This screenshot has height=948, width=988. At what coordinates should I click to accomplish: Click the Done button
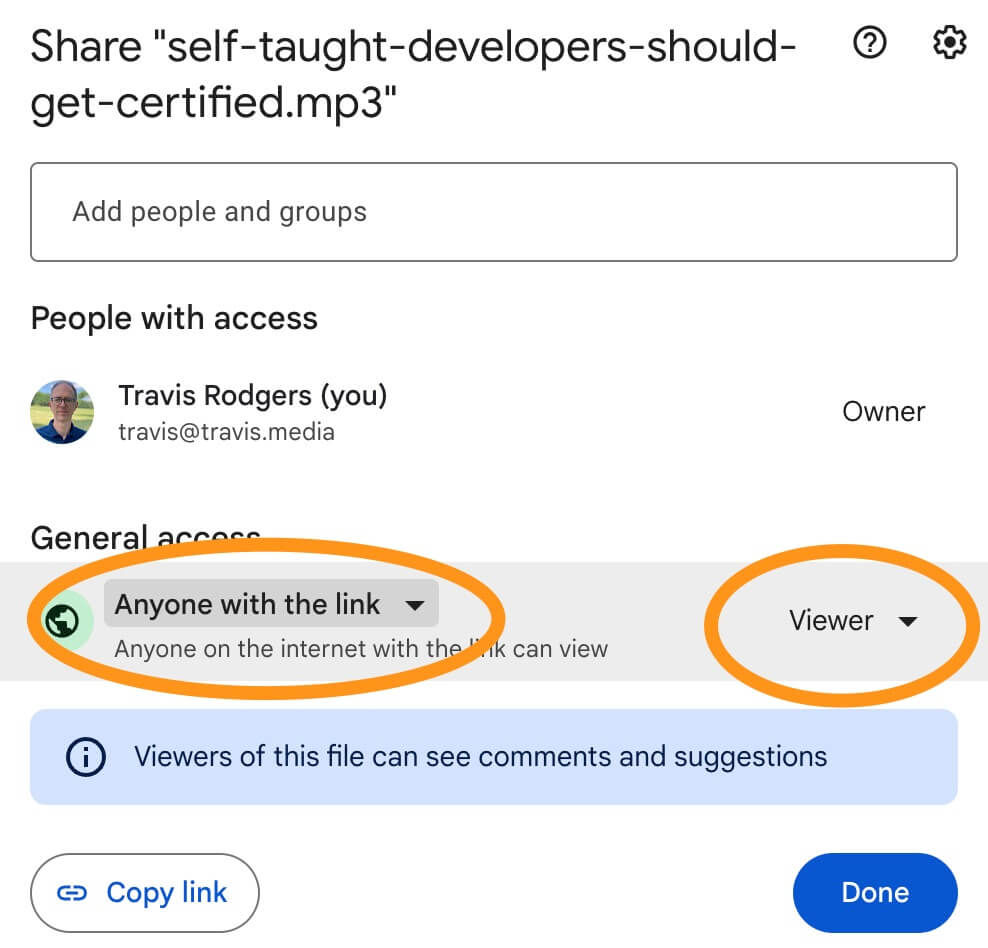875,893
